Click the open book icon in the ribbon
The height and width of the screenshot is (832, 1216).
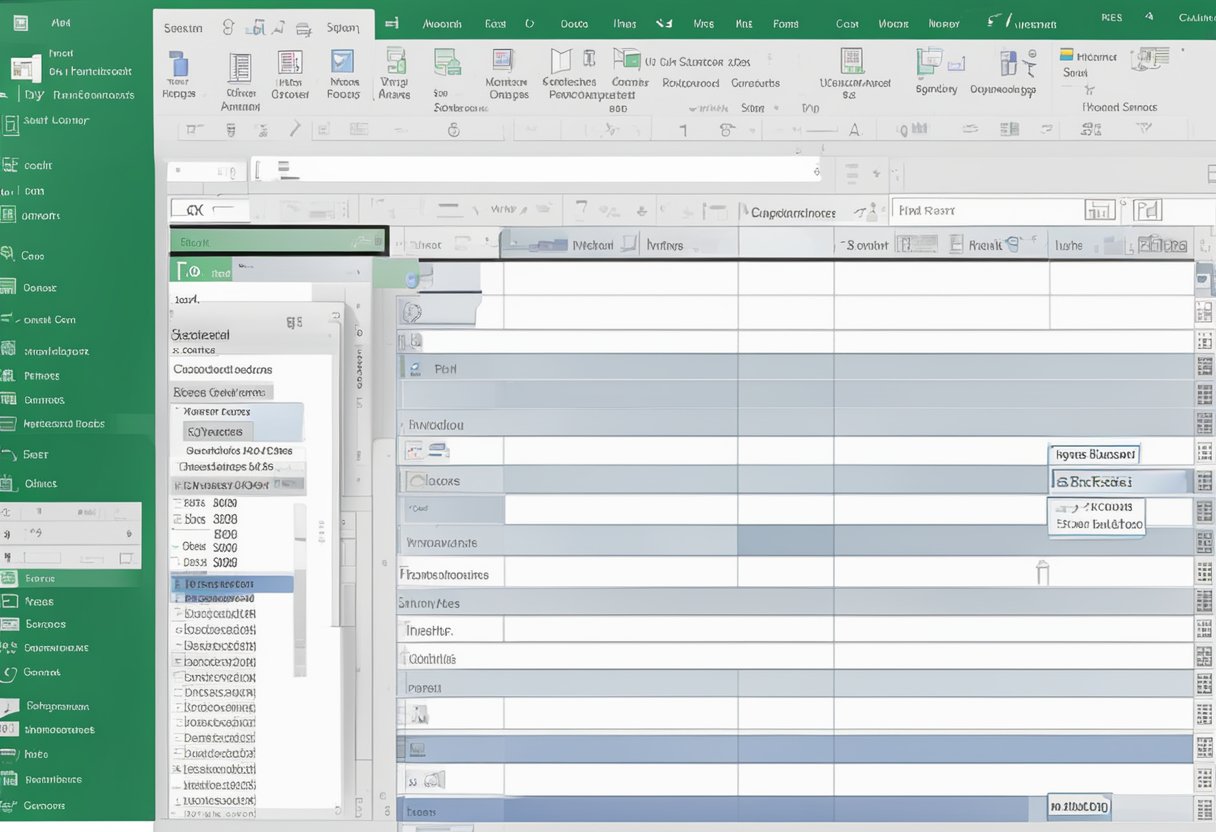(561, 60)
